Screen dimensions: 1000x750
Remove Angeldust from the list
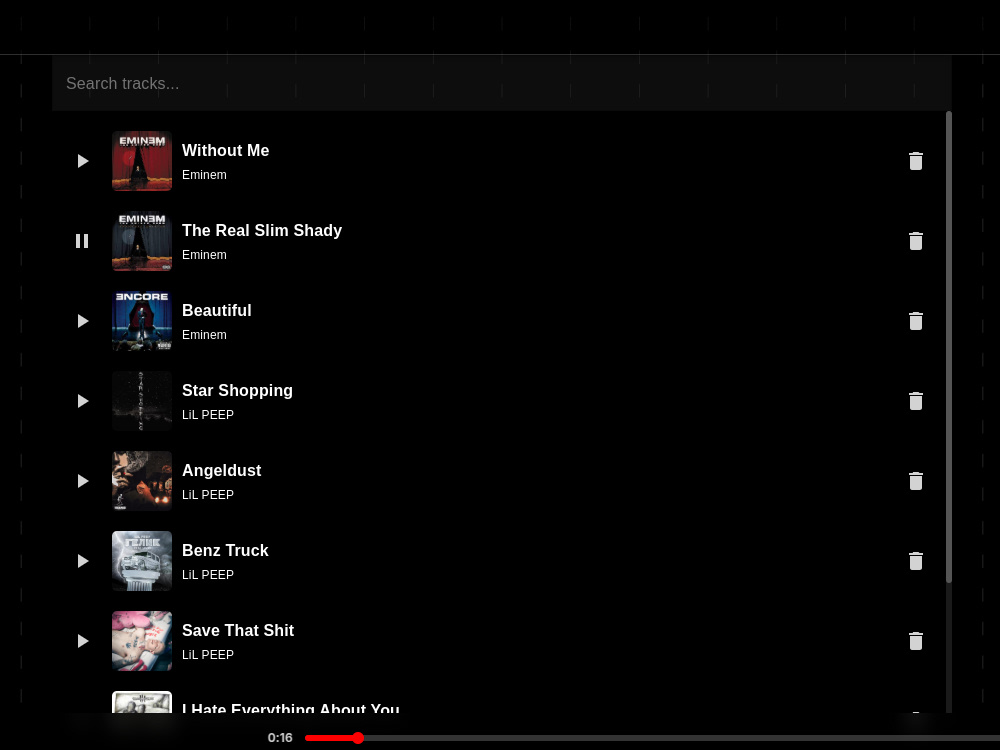[916, 481]
